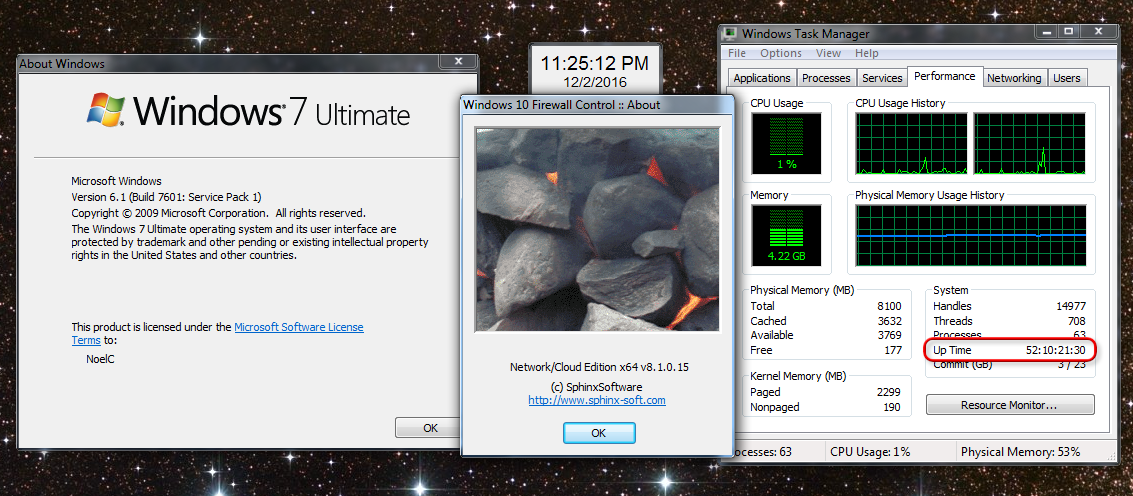This screenshot has width=1133, height=496.
Task: Open Resource Monitor from Task Manager
Action: [x=1009, y=405]
